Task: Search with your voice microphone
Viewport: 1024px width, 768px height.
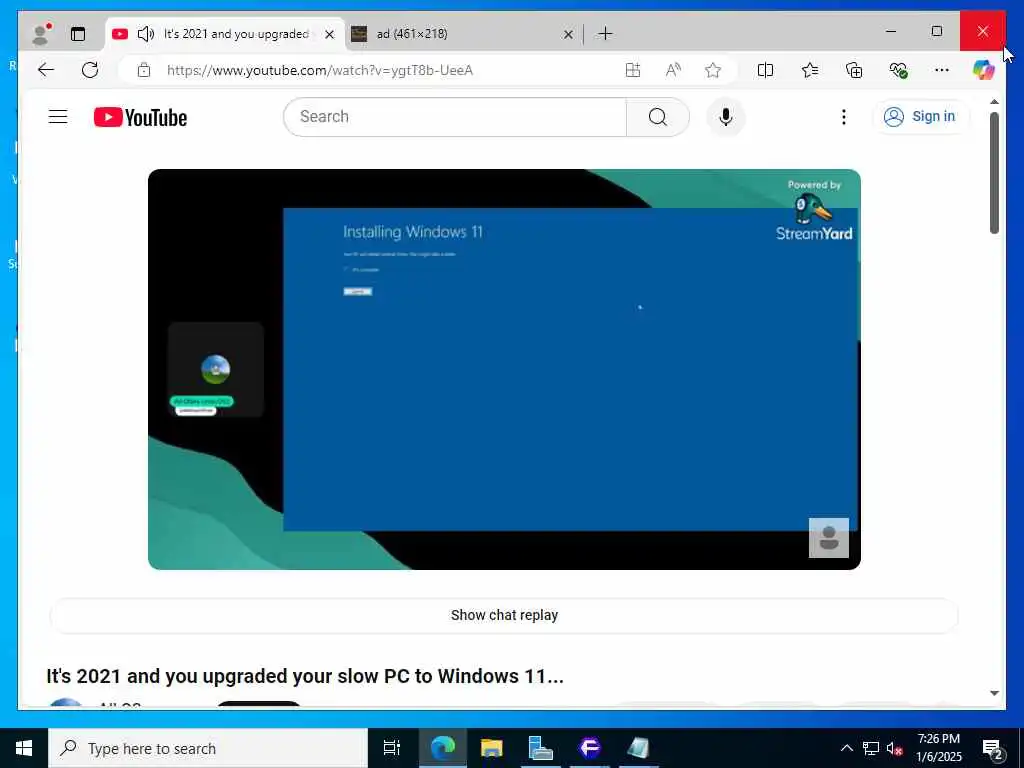Action: pyautogui.click(x=726, y=117)
